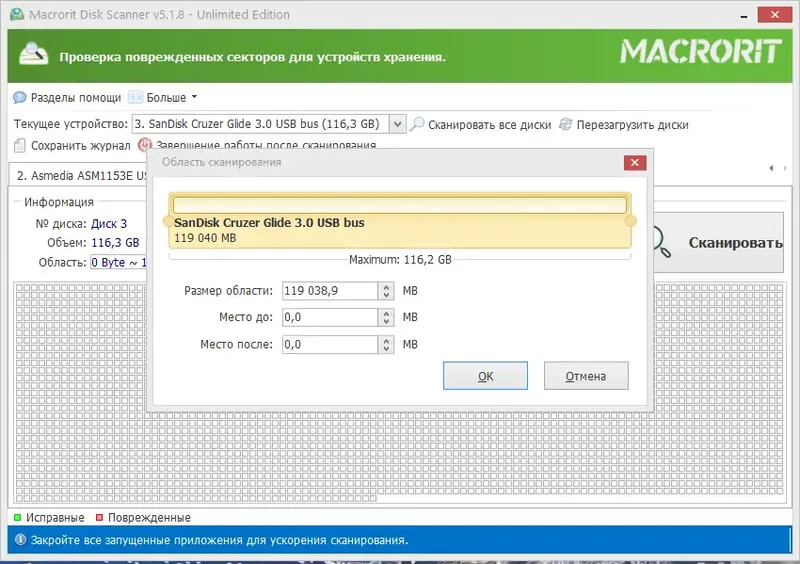Screen dimensions: 800x564
Task: Click the Место до input field
Action: 330,317
